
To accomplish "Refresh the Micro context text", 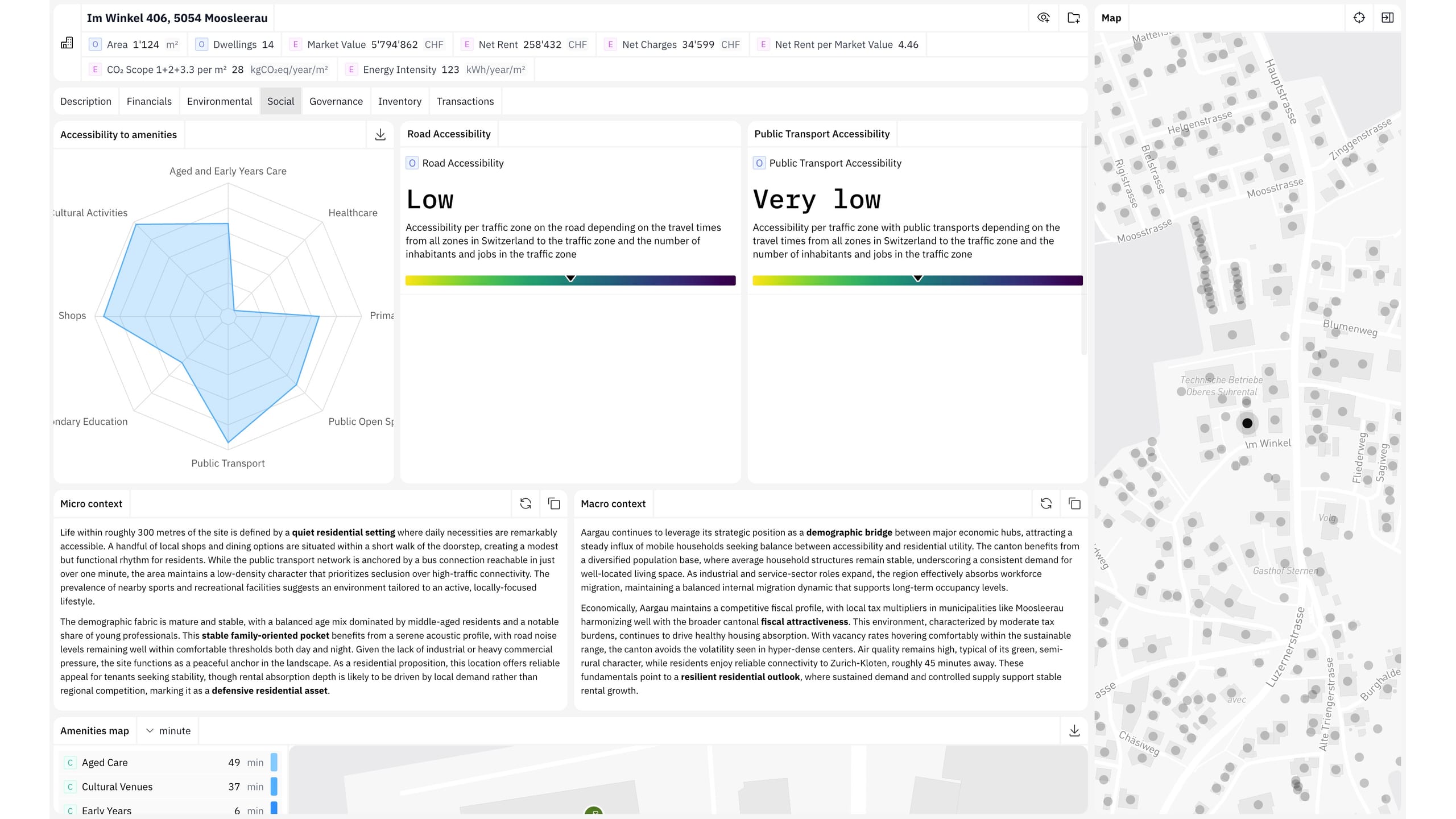I will pyautogui.click(x=526, y=503).
